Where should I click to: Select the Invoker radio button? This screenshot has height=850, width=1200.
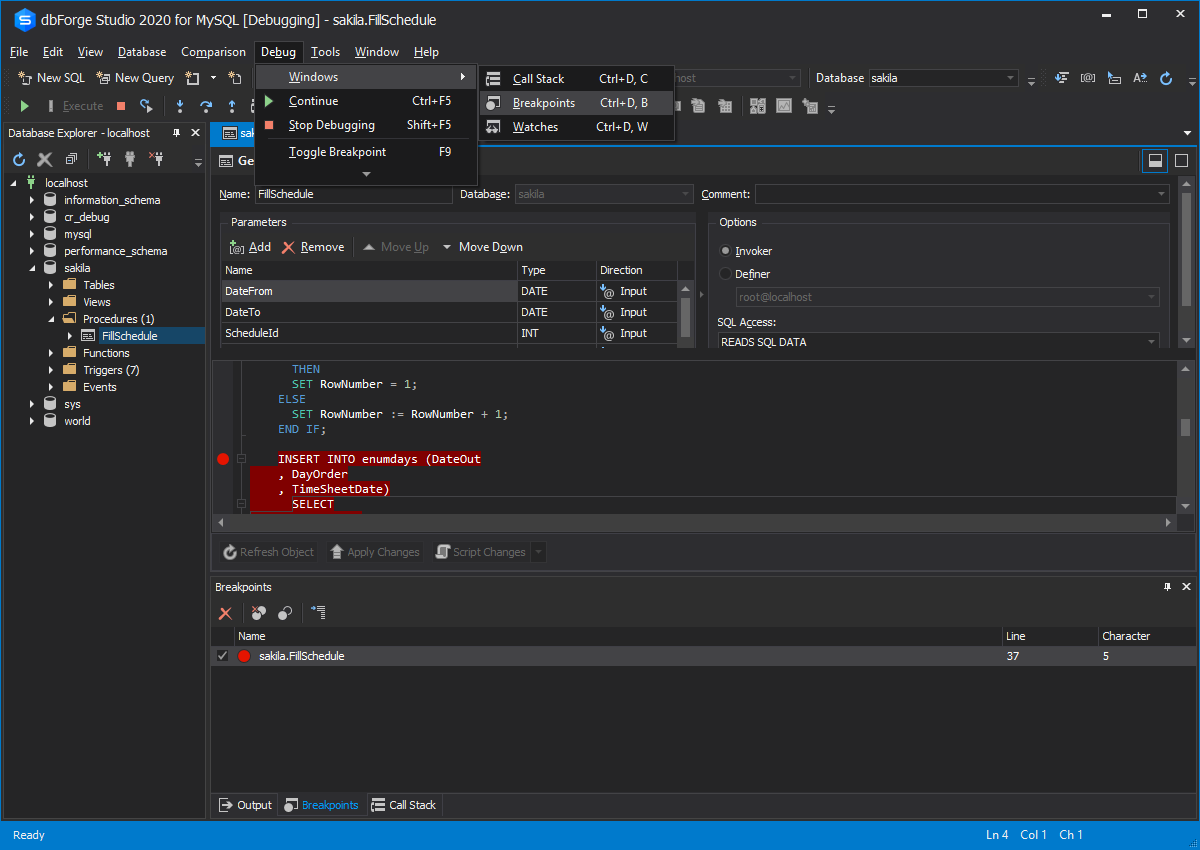[x=726, y=251]
